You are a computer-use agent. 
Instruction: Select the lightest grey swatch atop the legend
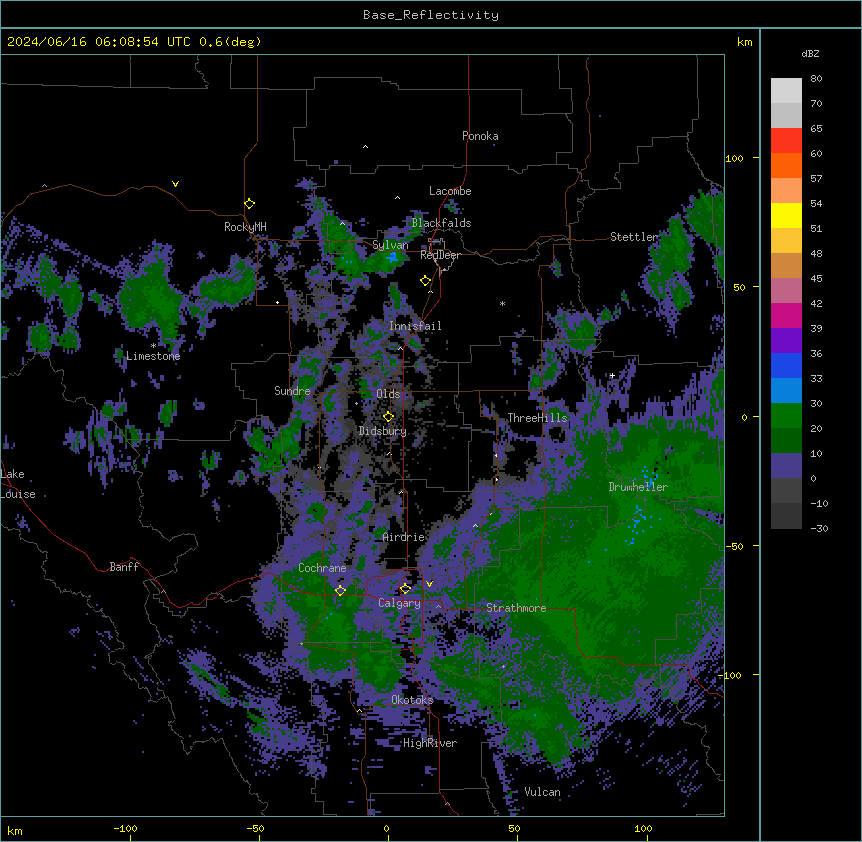pos(786,90)
